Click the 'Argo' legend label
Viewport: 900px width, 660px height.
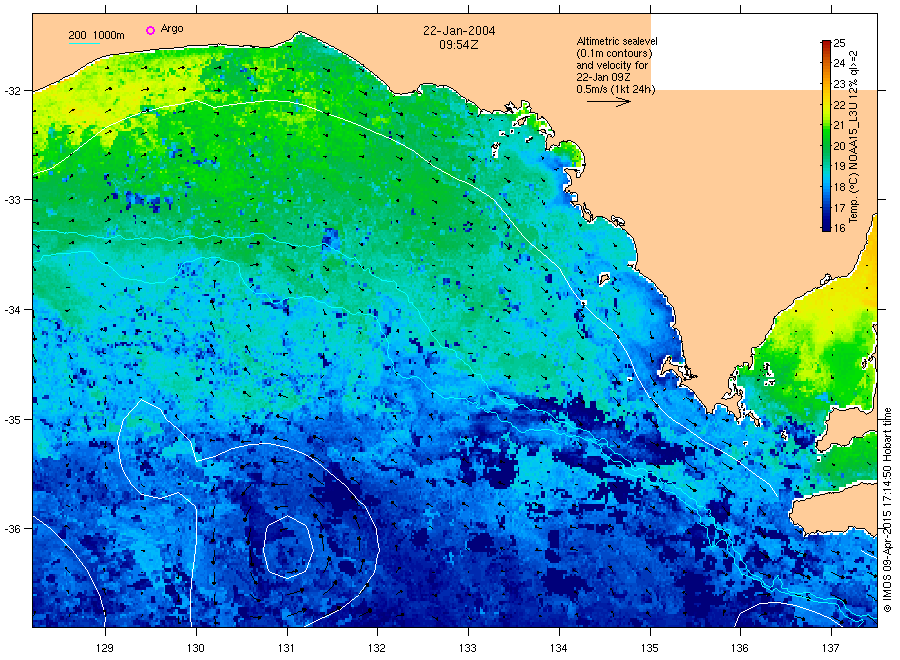pyautogui.click(x=172, y=29)
